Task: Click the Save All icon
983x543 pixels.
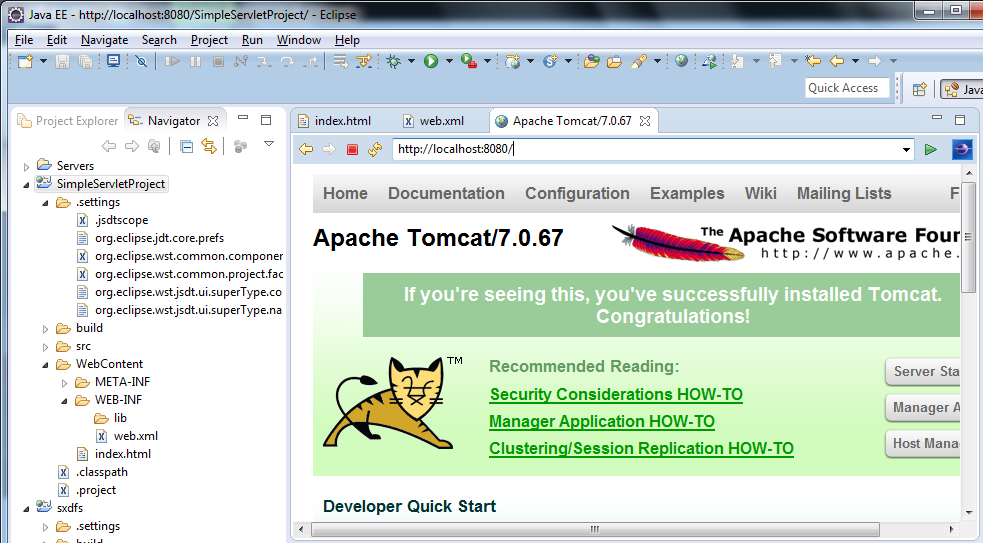Action: 85,61
